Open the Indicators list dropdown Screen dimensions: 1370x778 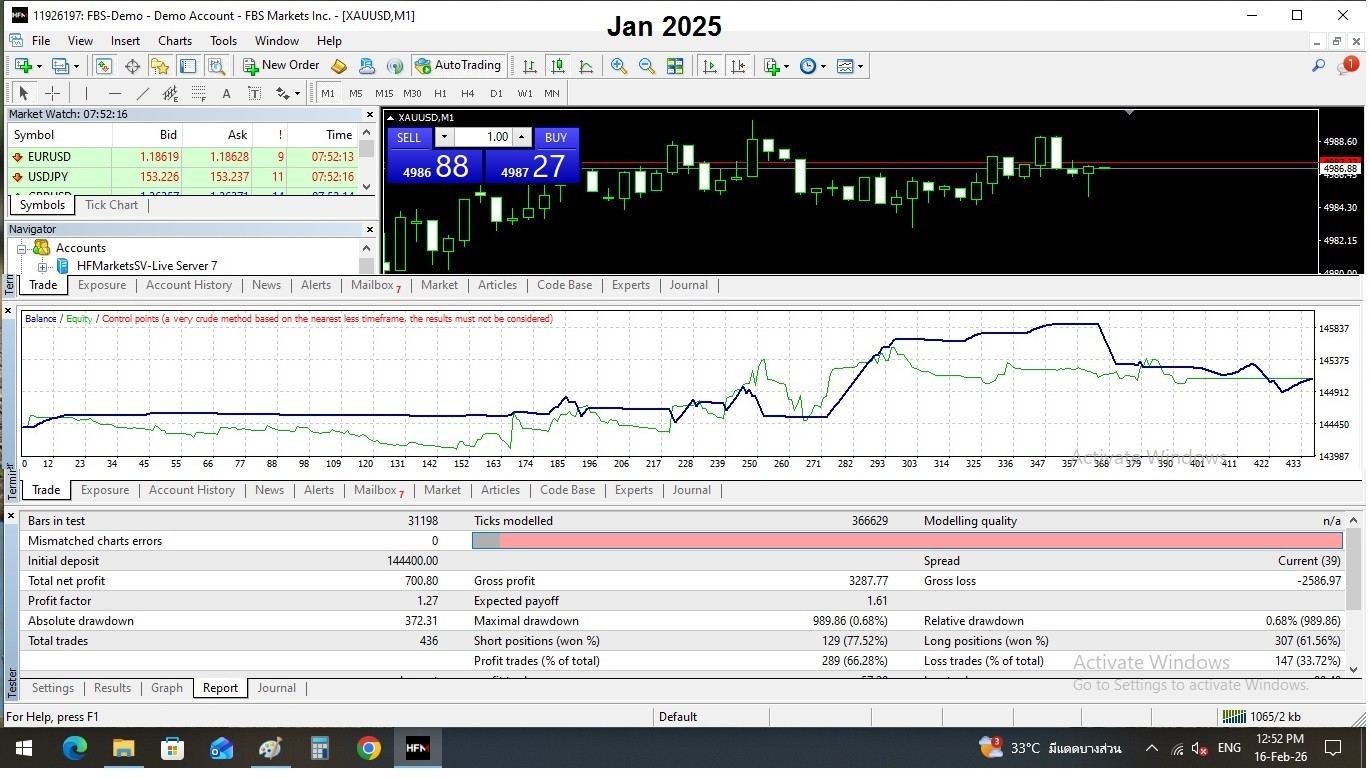[776, 66]
